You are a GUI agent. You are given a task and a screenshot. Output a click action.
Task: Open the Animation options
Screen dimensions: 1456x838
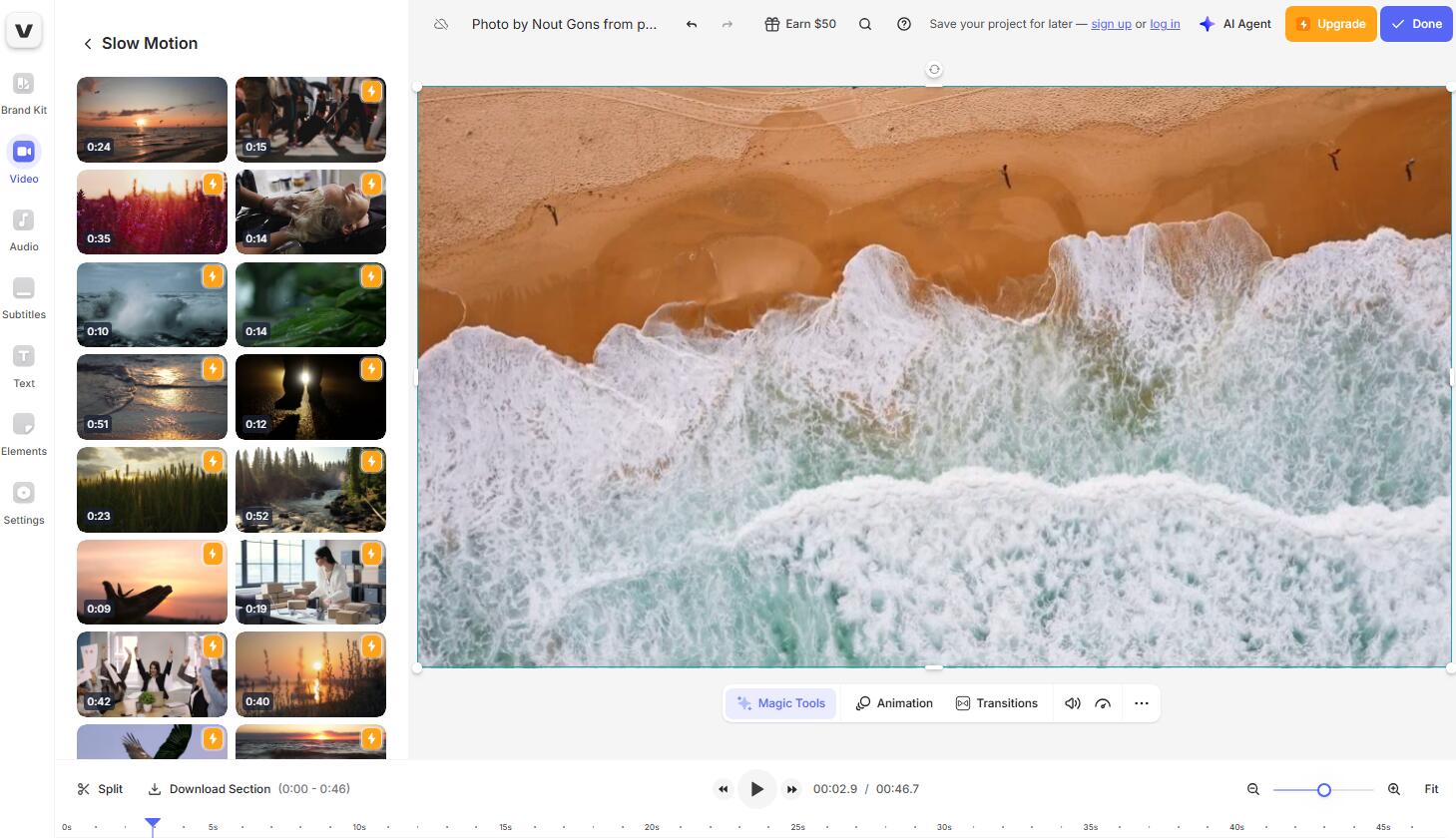tap(894, 703)
